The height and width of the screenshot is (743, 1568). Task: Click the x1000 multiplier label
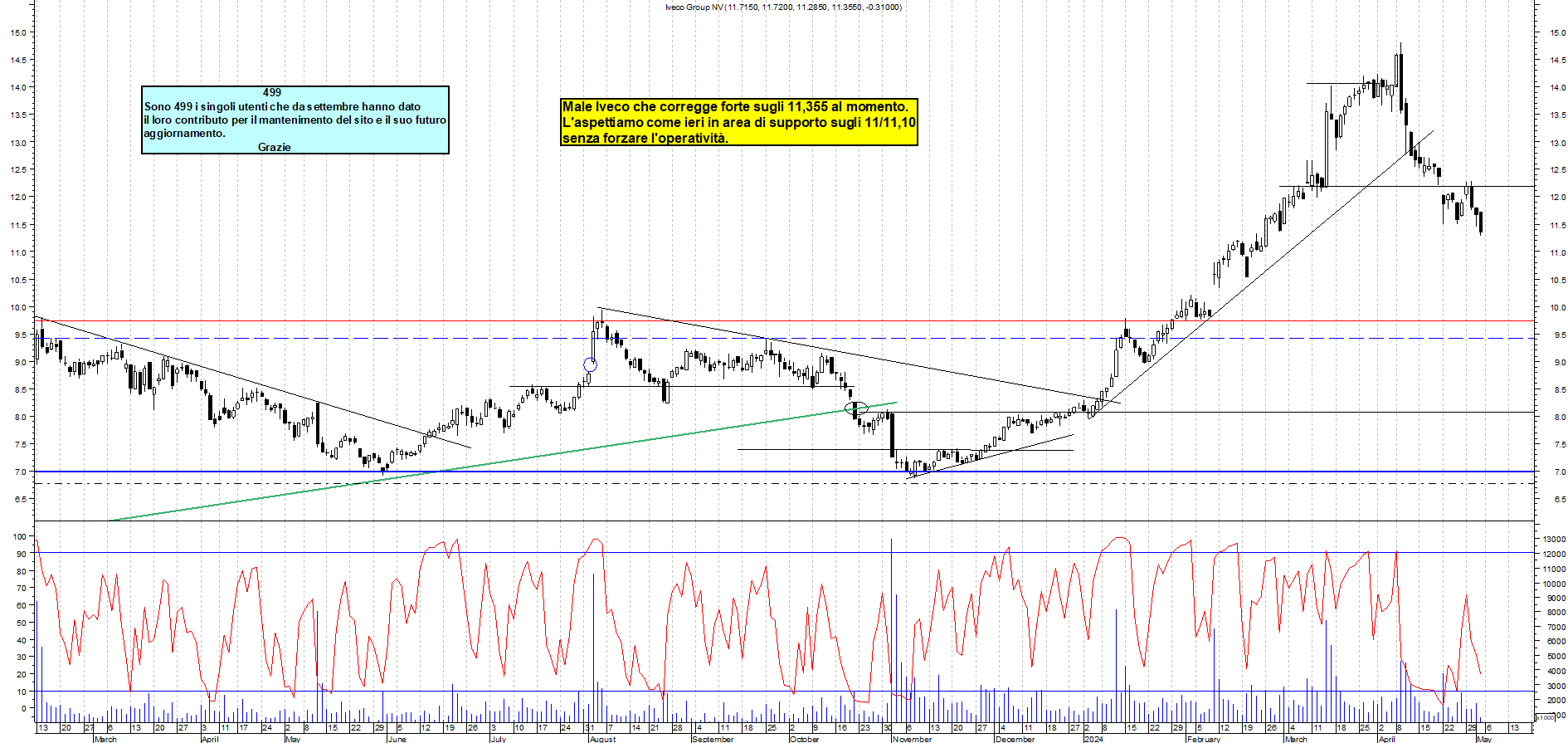point(1546,717)
